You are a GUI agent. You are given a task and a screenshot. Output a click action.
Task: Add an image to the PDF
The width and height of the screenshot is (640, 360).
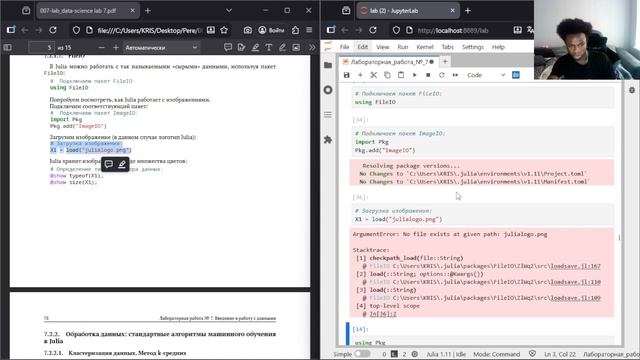pos(296,48)
